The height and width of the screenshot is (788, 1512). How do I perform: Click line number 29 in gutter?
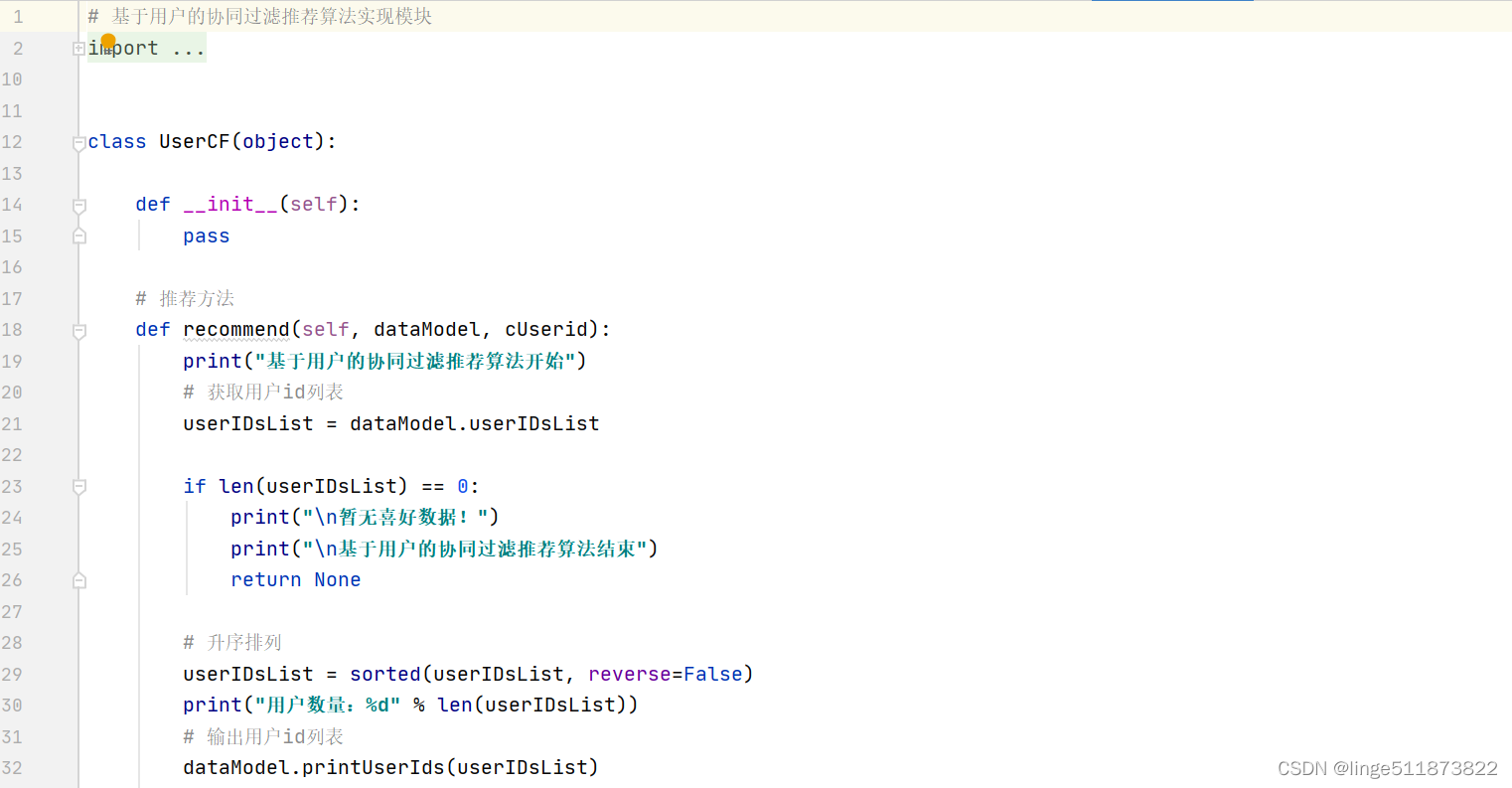click(x=12, y=674)
